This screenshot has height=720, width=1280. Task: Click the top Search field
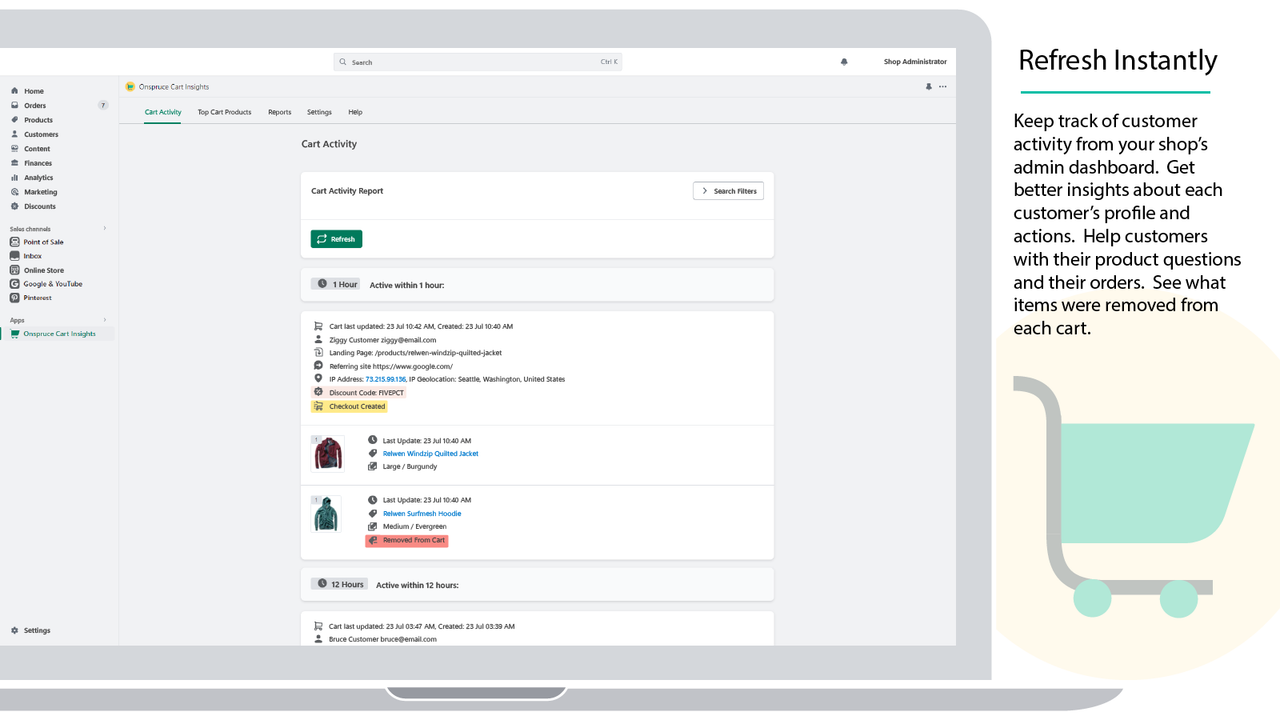(x=477, y=62)
